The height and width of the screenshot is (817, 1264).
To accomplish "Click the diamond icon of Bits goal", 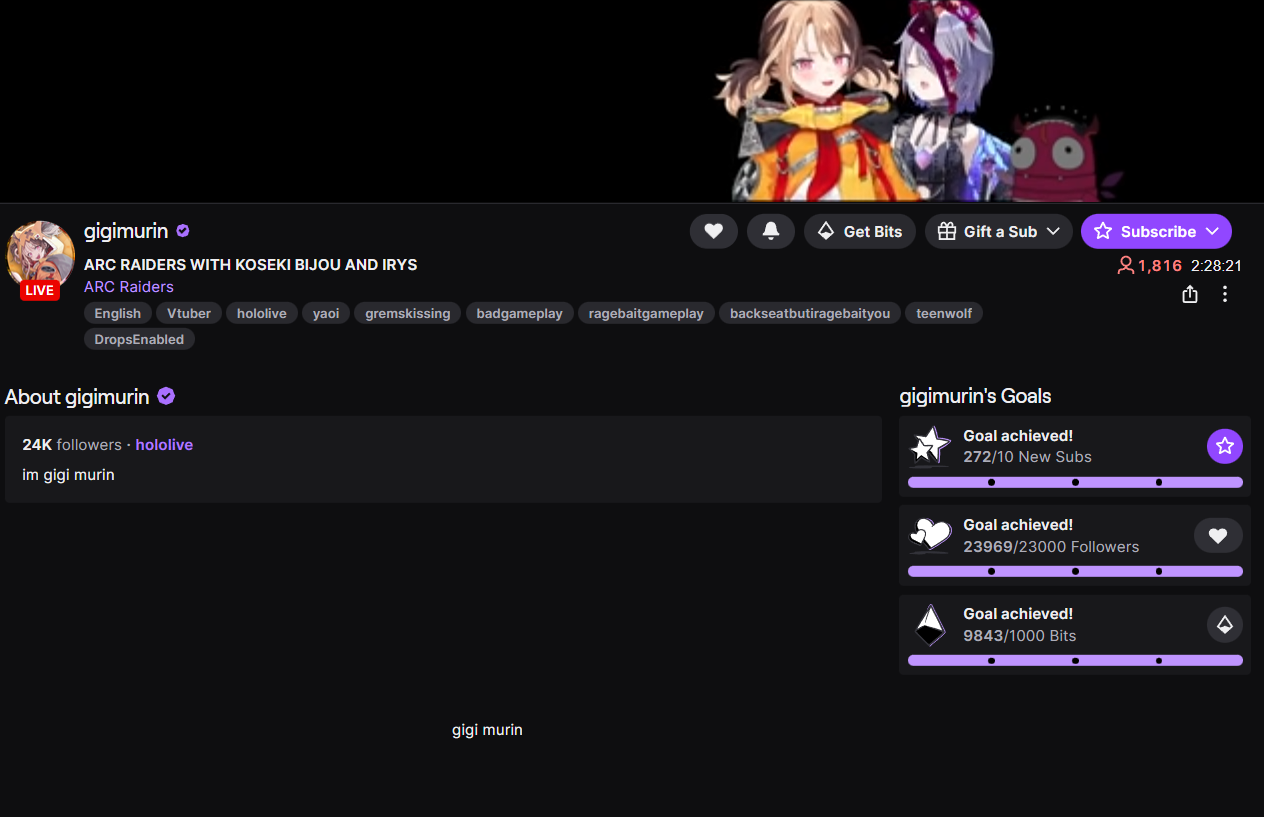I will tap(930, 625).
